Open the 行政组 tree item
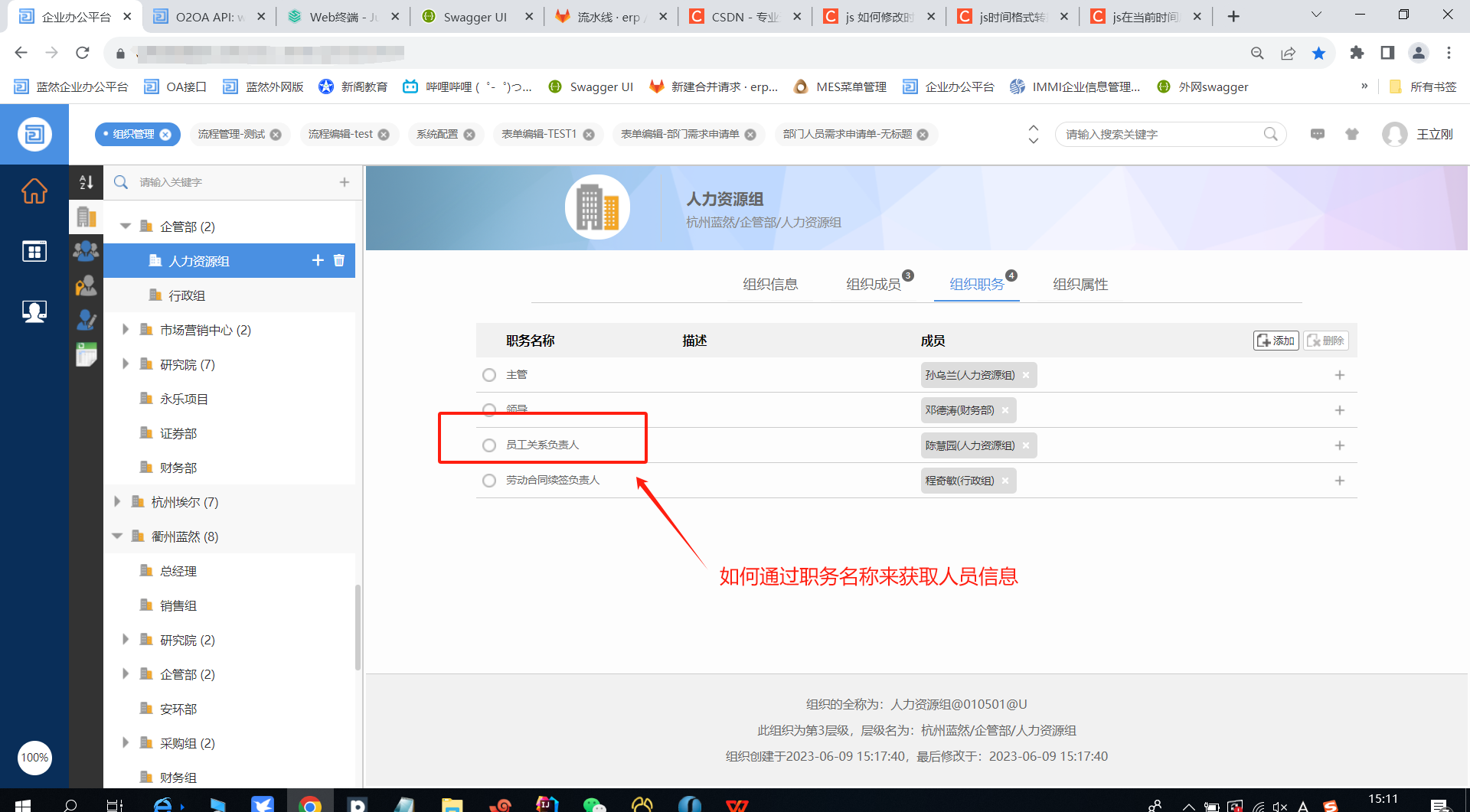This screenshot has width=1470, height=812. [x=187, y=295]
